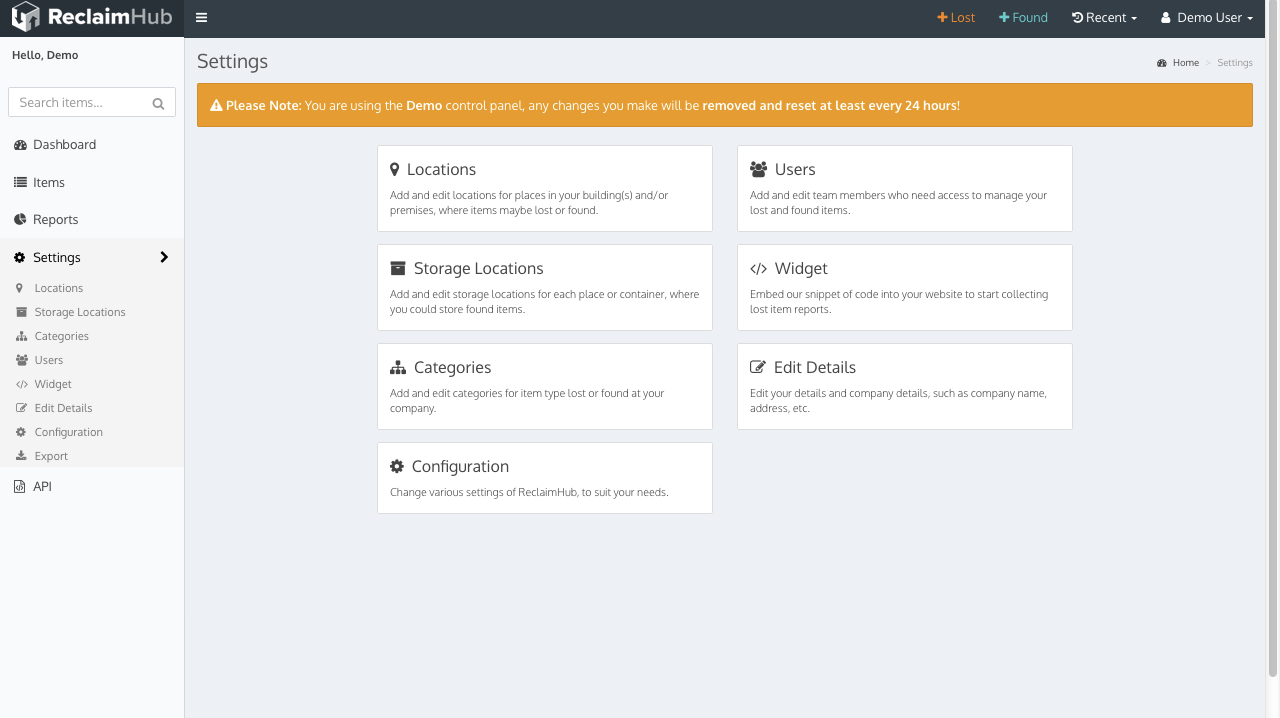The width and height of the screenshot is (1280, 718).
Task: Open the Storage Locations card heading
Action: (x=479, y=269)
